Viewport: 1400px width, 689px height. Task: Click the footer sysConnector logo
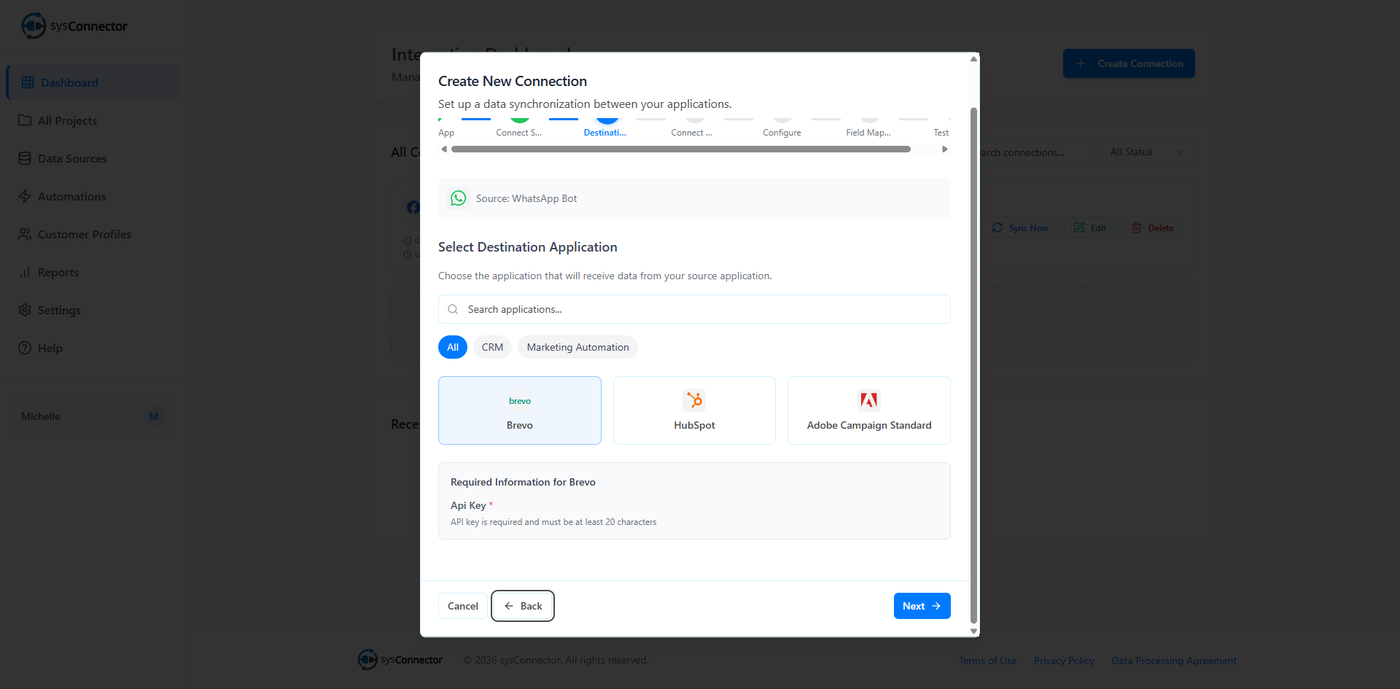click(400, 660)
